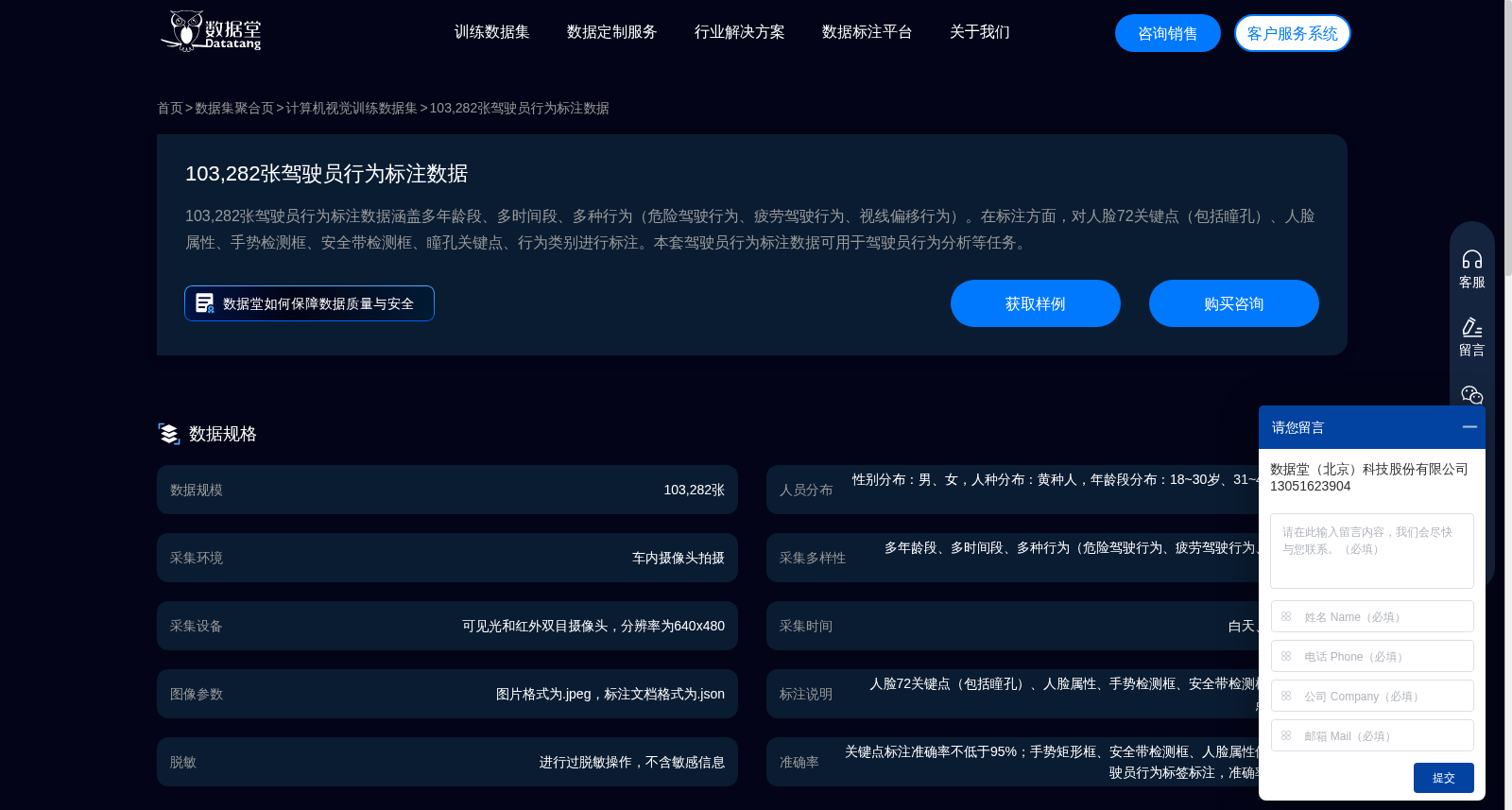Click 采集时间 row label
The image size is (1512, 810).
coord(806,626)
